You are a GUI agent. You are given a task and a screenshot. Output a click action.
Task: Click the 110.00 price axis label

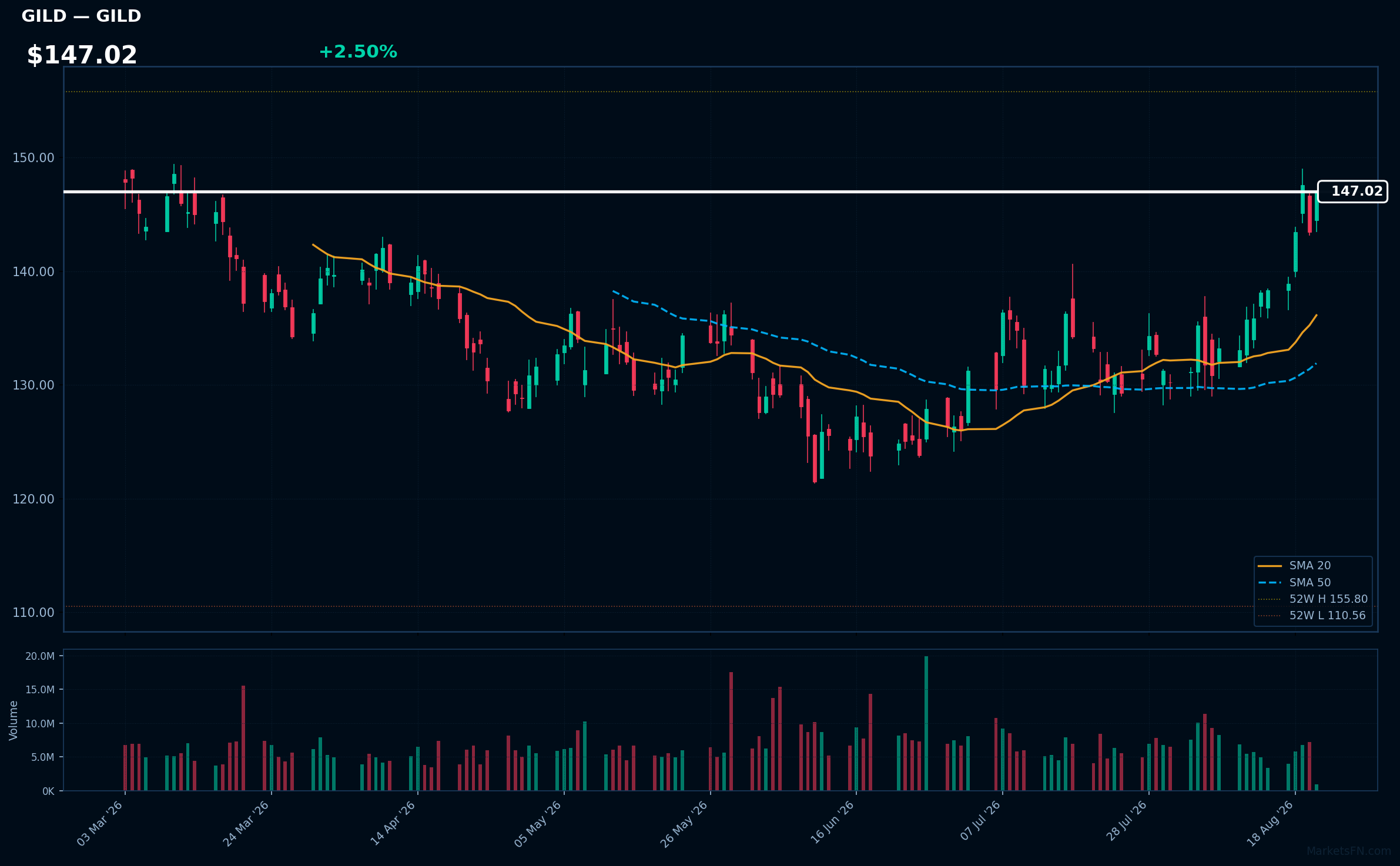pyautogui.click(x=34, y=612)
